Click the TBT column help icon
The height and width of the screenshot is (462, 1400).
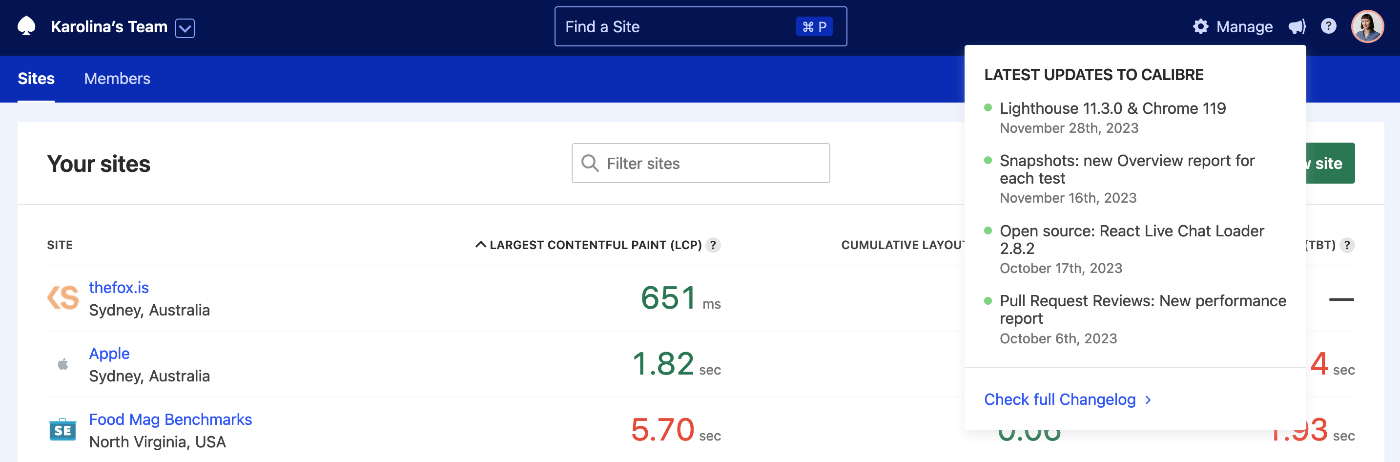click(1347, 245)
